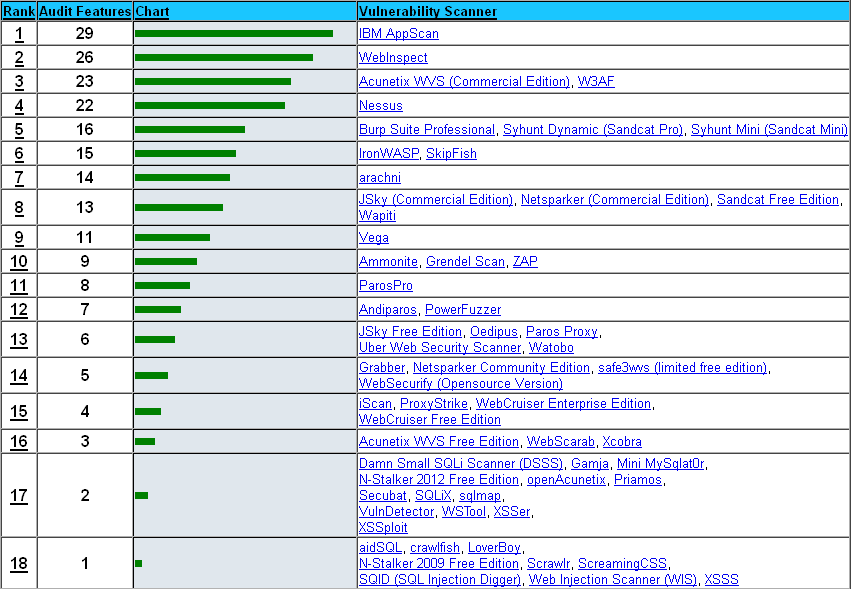
Task: Open the Watobo link
Action: click(x=551, y=347)
